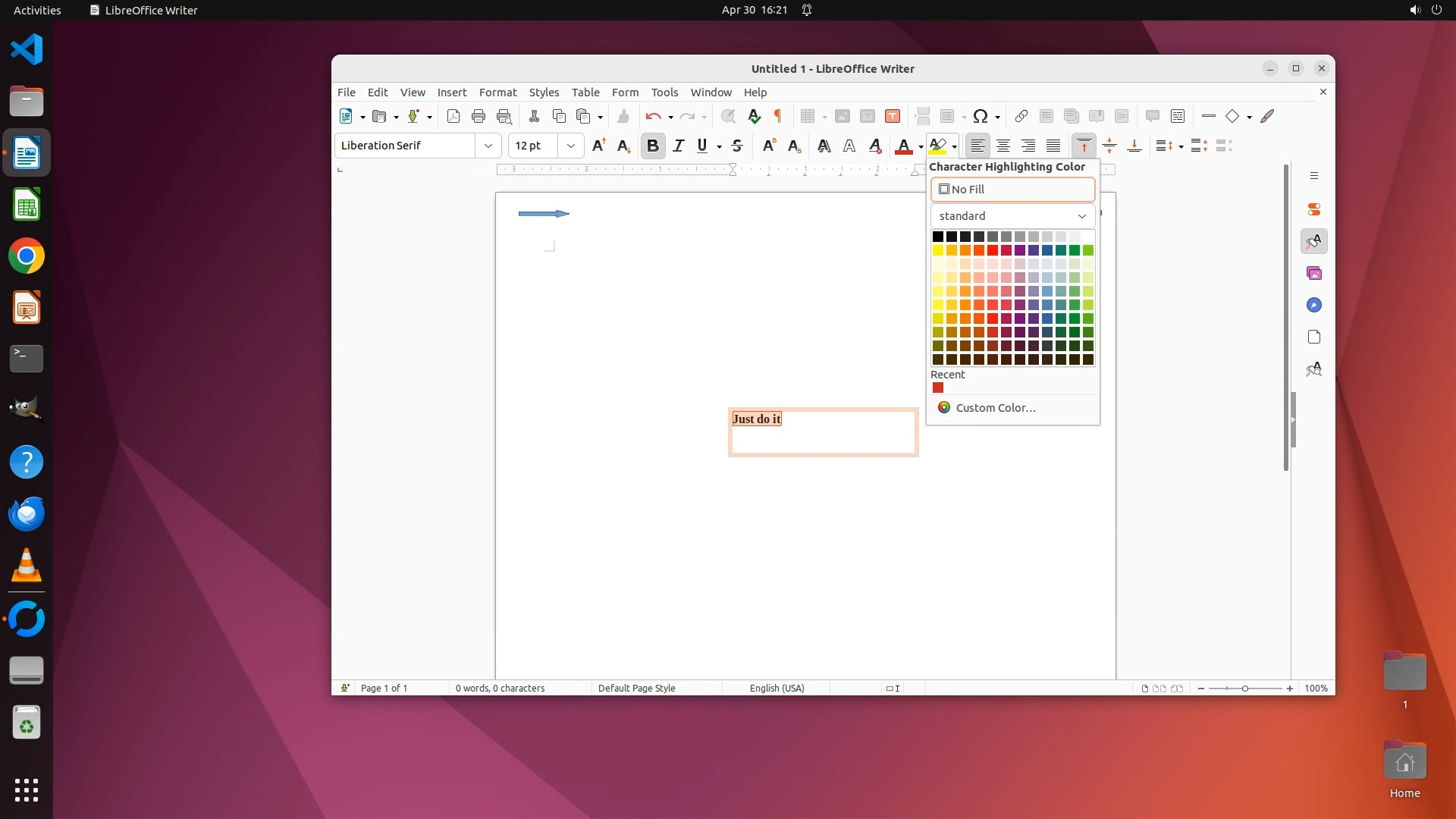The height and width of the screenshot is (819, 1456).
Task: Toggle Italic formatting
Action: click(x=678, y=146)
